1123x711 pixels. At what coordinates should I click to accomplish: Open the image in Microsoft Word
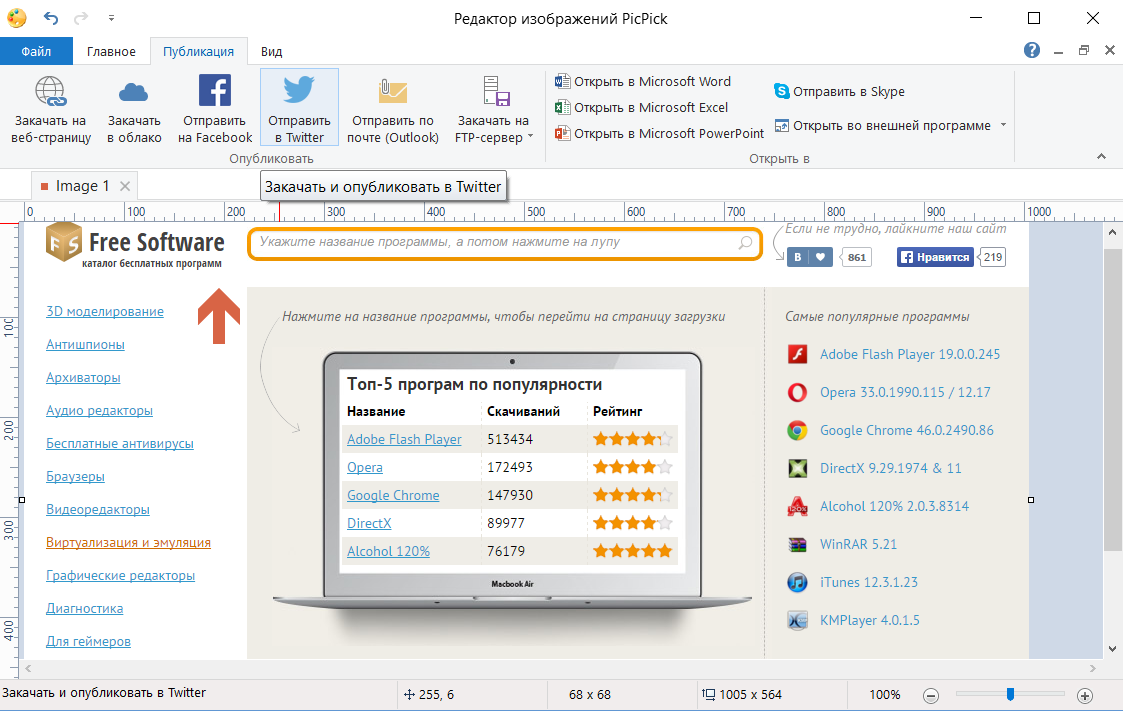point(643,82)
